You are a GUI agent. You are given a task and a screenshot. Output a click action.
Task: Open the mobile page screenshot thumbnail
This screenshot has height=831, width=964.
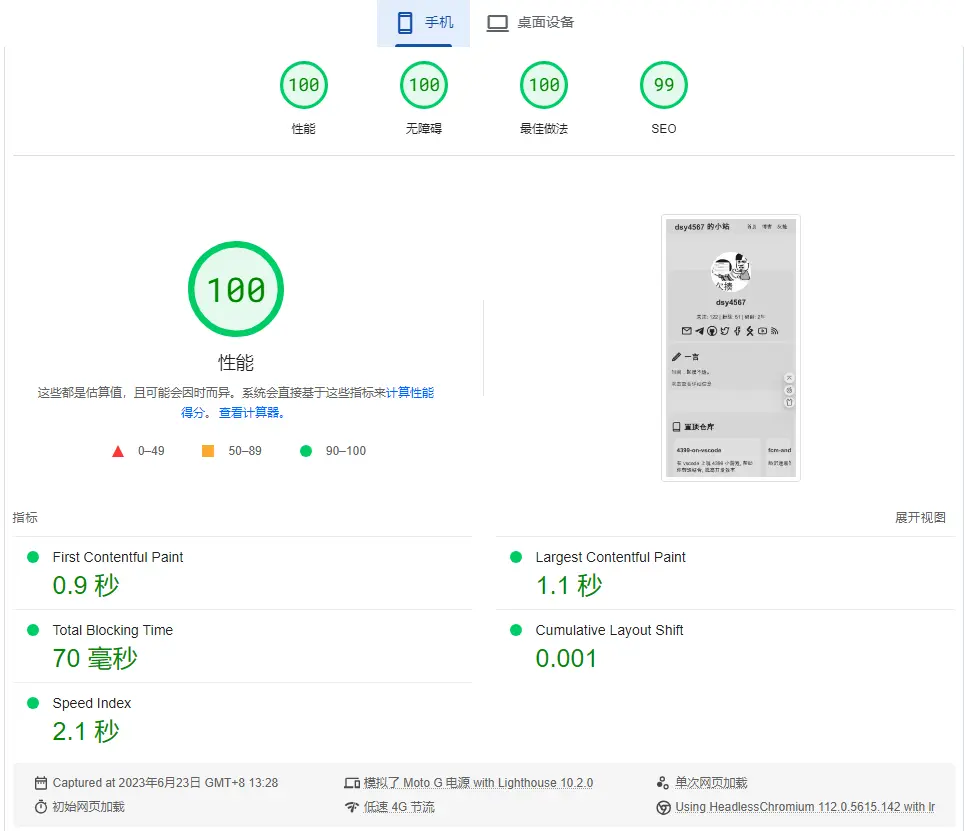[731, 347]
